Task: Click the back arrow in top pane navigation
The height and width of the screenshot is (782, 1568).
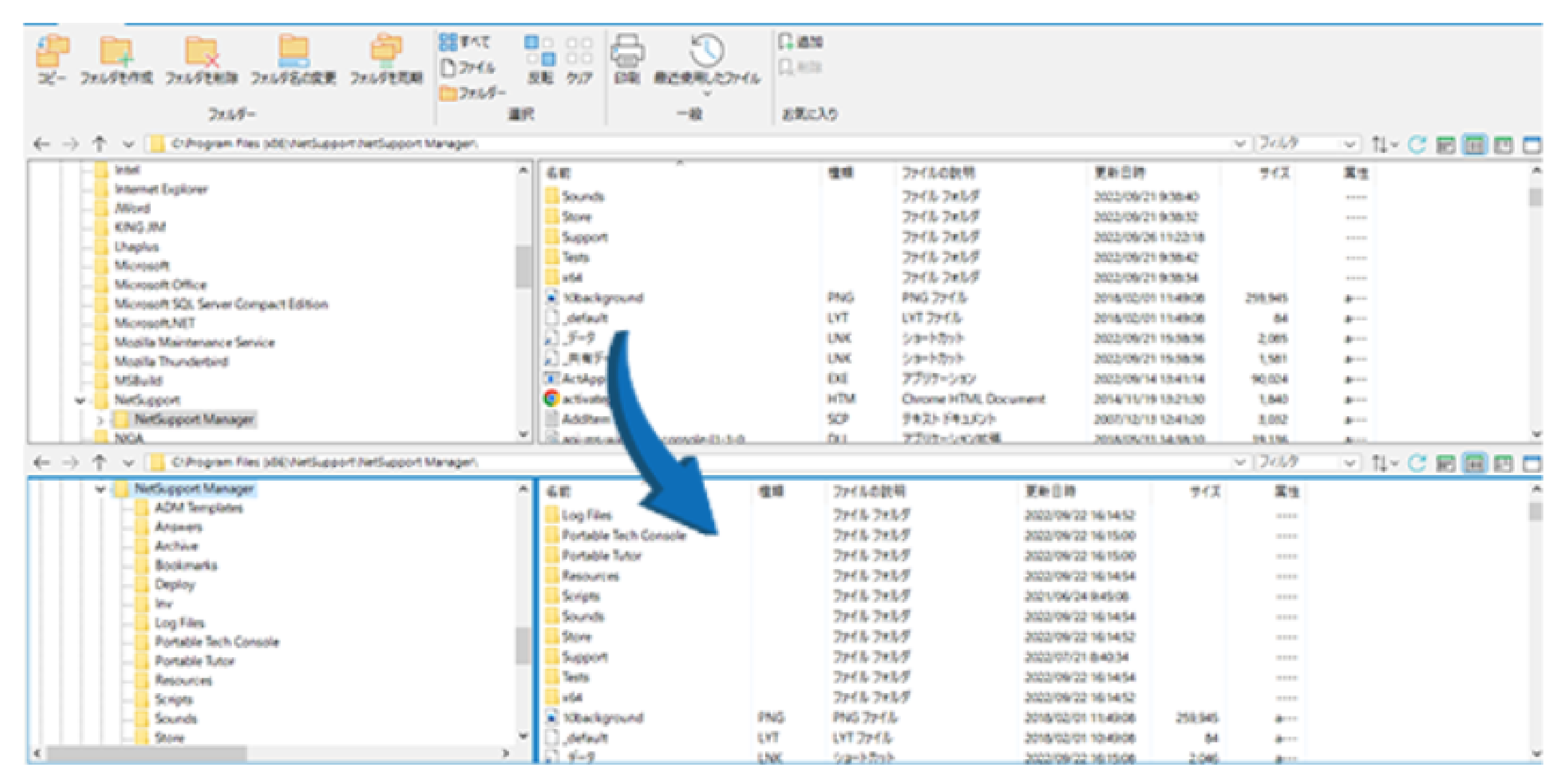Action: point(41,144)
